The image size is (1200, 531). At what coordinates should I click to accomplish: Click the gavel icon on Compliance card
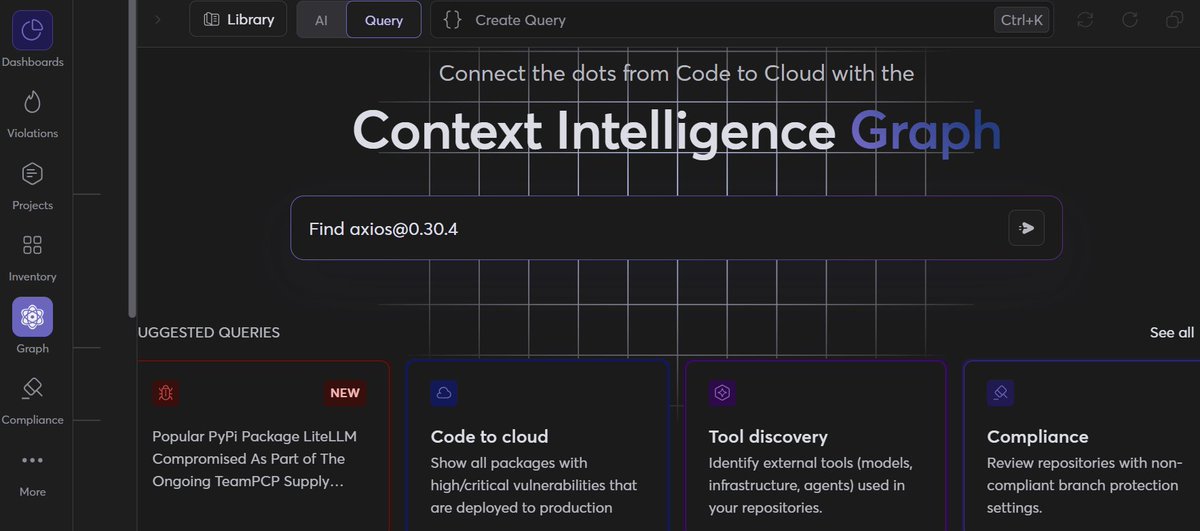(1000, 393)
